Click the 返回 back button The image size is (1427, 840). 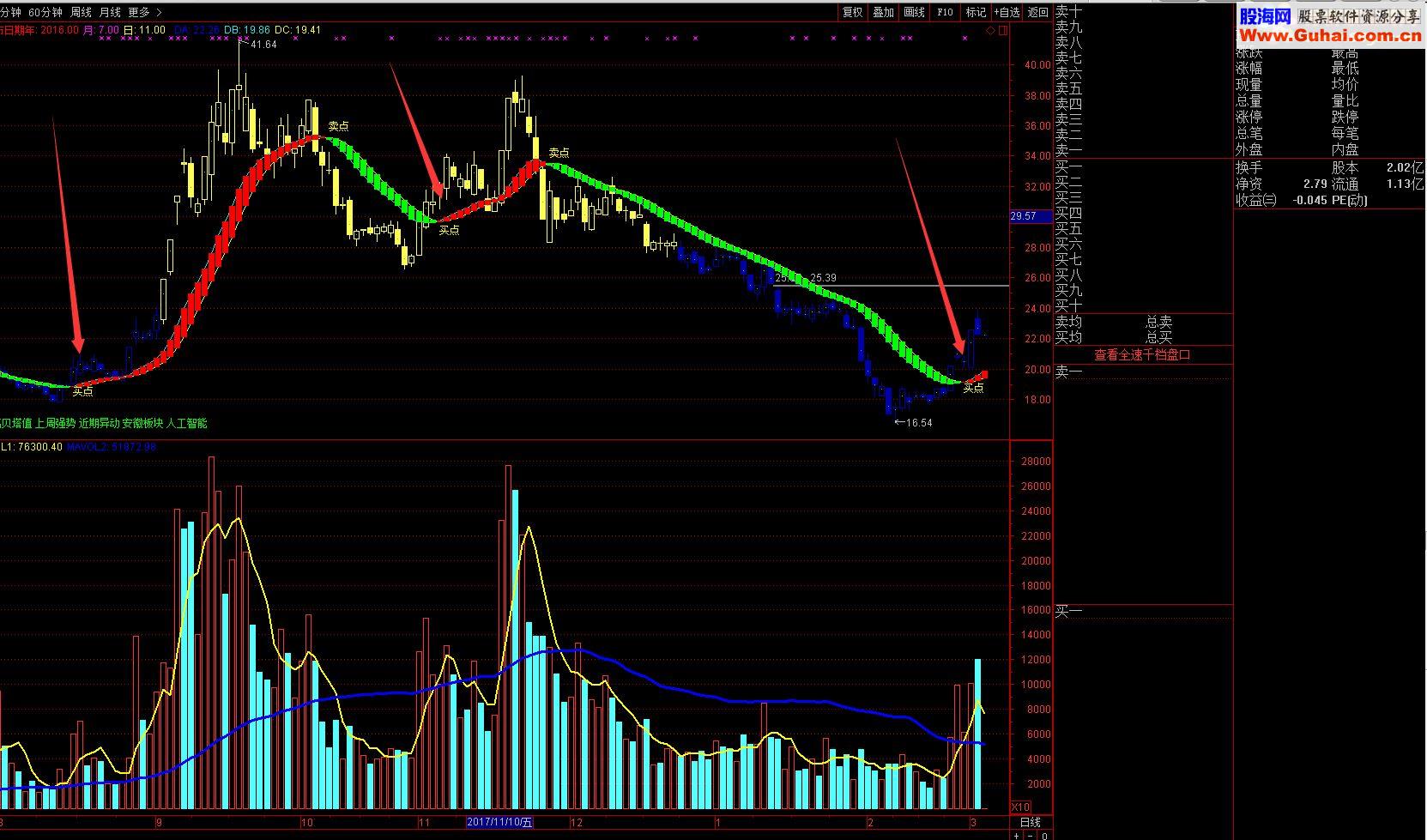(1038, 12)
